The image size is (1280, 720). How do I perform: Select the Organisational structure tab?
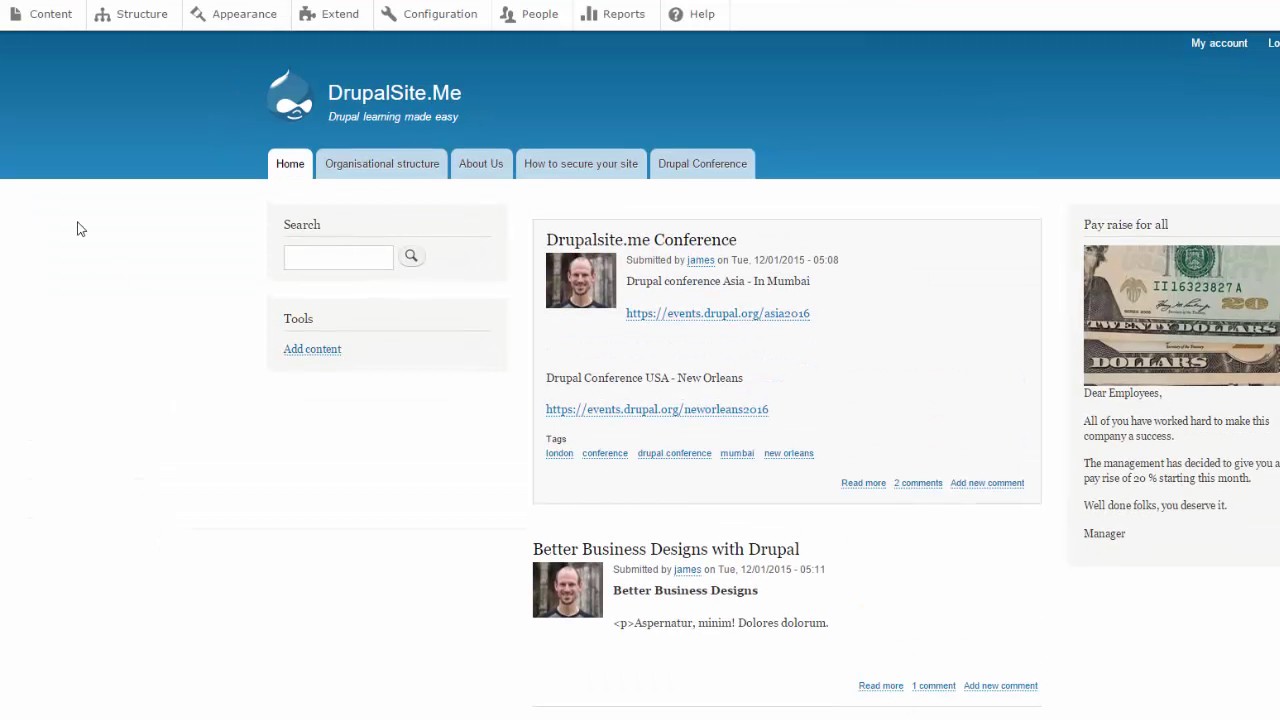(382, 164)
